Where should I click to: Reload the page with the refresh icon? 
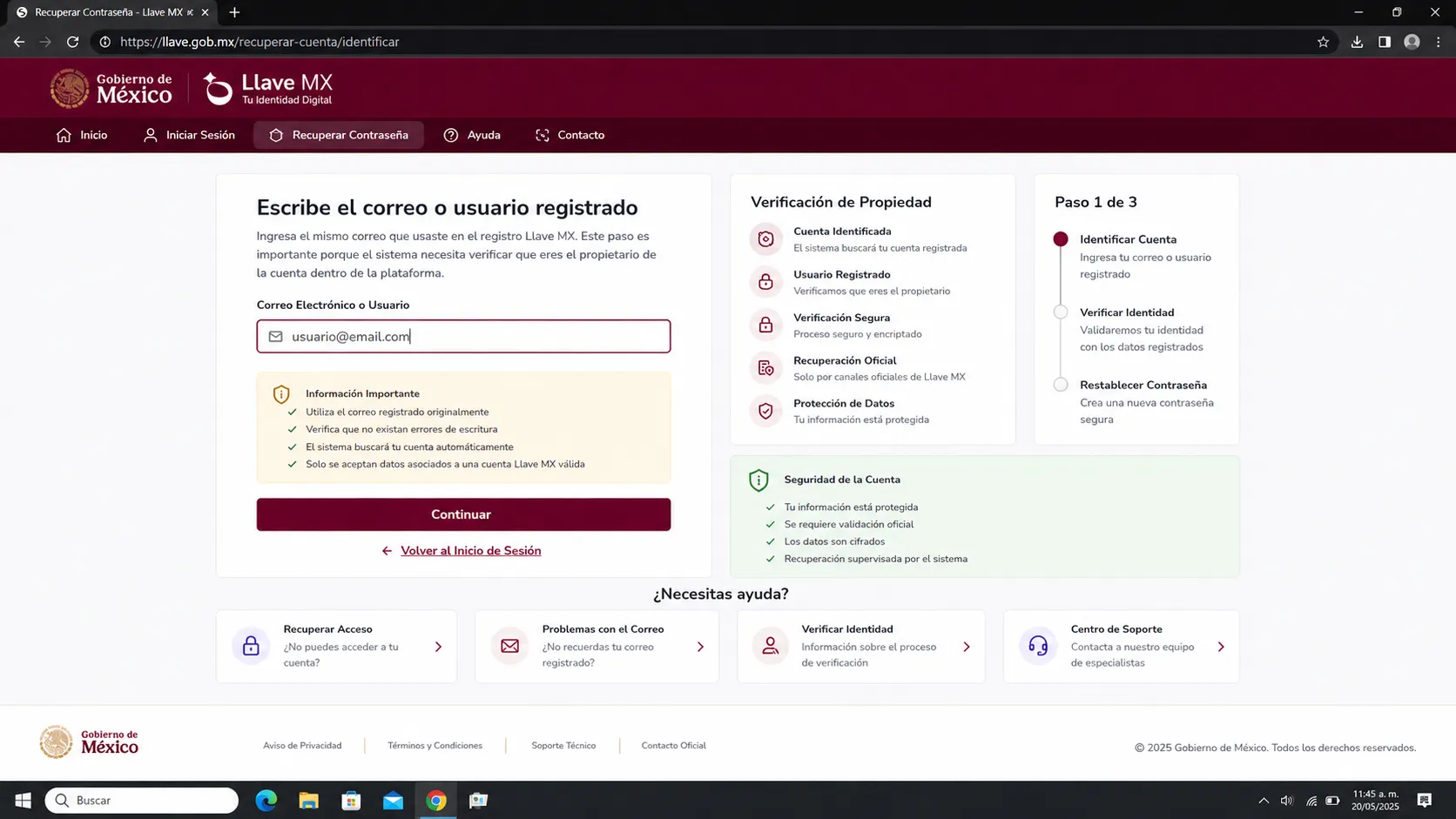(x=73, y=42)
